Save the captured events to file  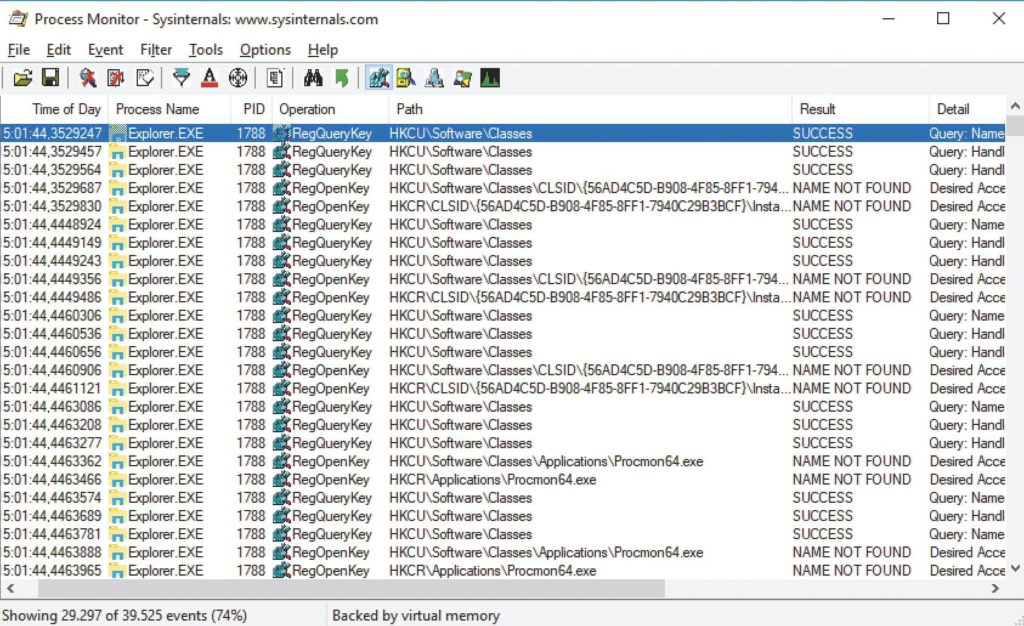(49, 77)
